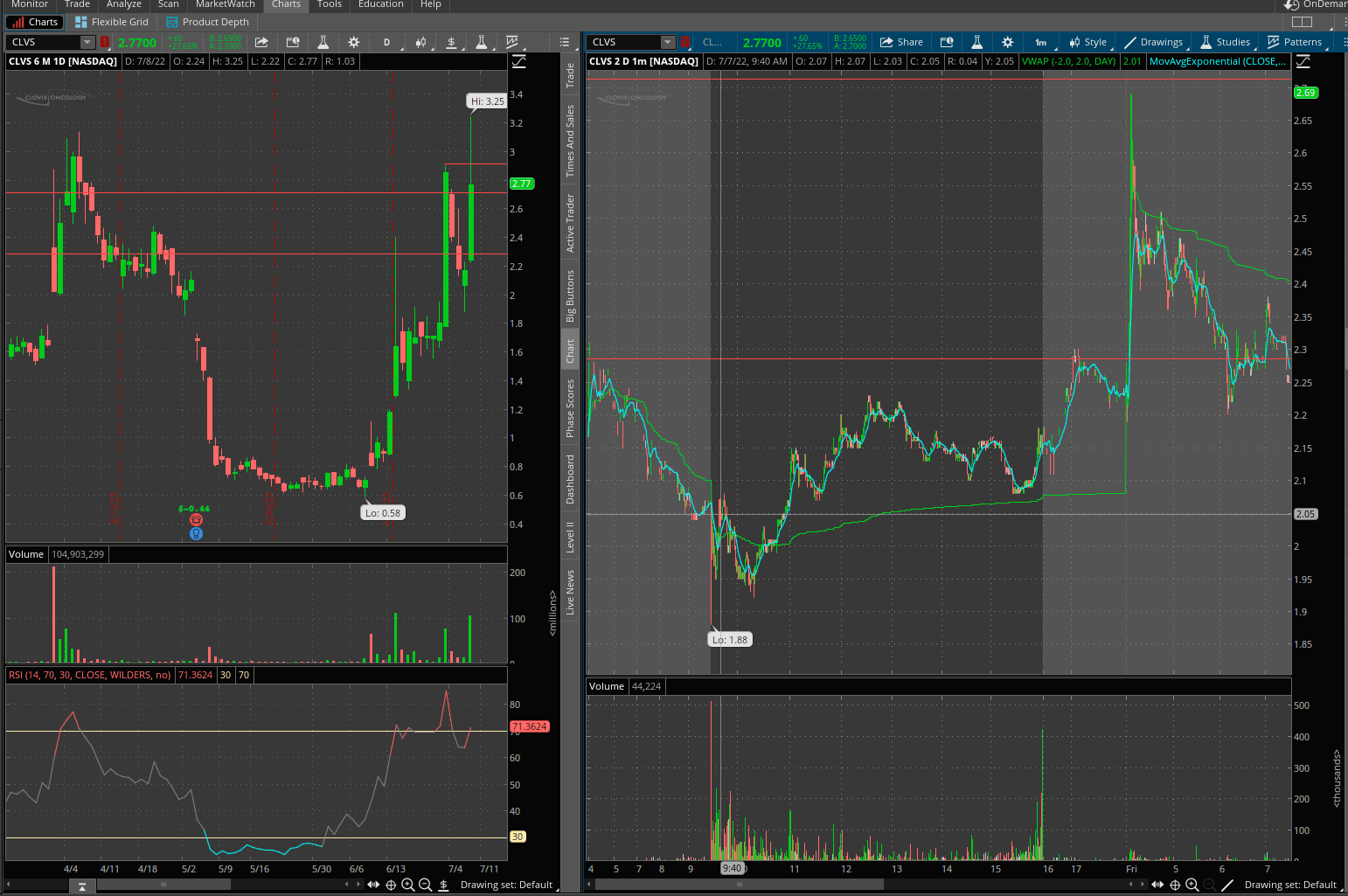Click the crosshair/pan icon below the left chart

point(391,885)
